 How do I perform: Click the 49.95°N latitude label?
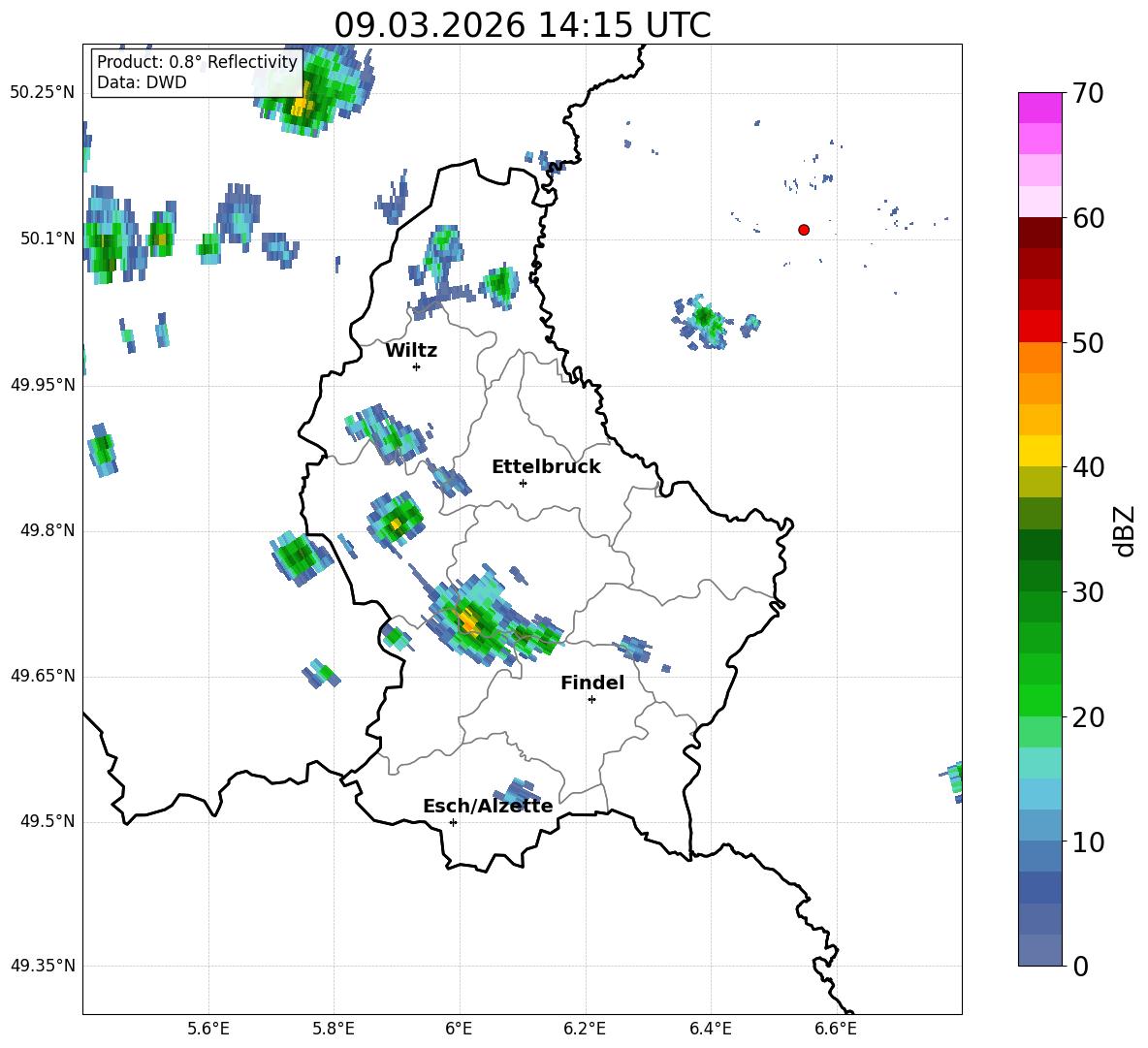[43, 385]
